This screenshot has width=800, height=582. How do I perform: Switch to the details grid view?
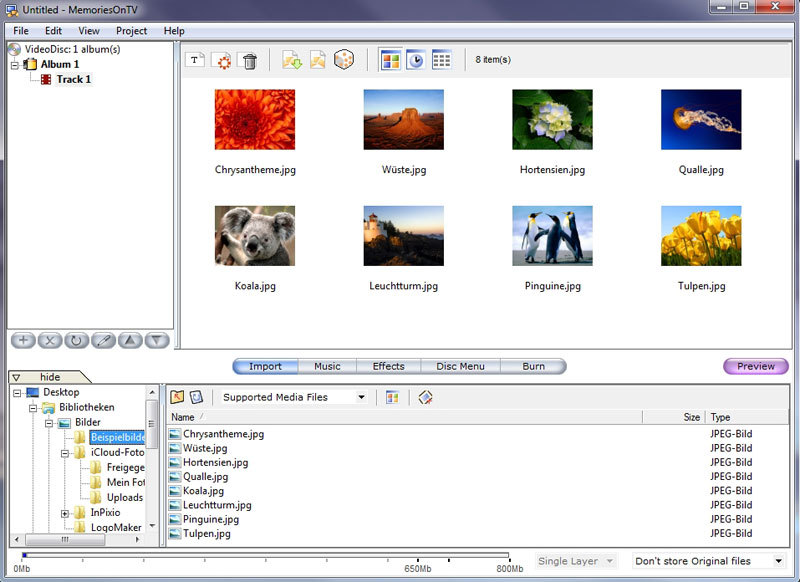click(x=441, y=60)
